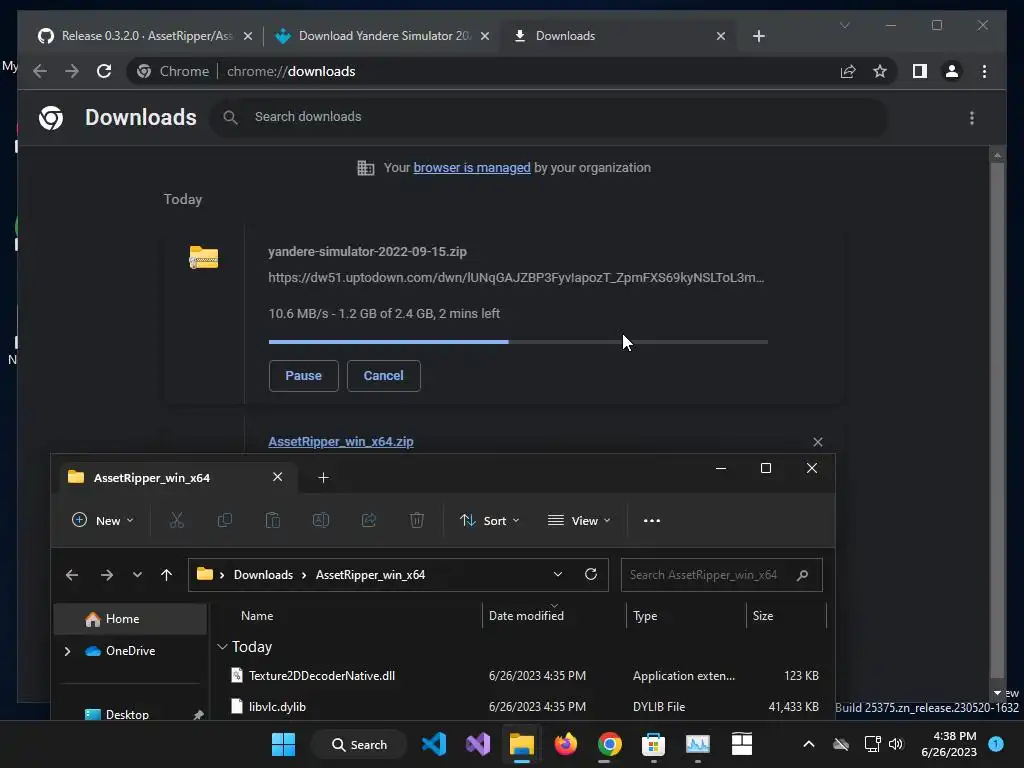The image size is (1024, 768).
Task: Go forward in Chrome navigation
Action: point(72,71)
